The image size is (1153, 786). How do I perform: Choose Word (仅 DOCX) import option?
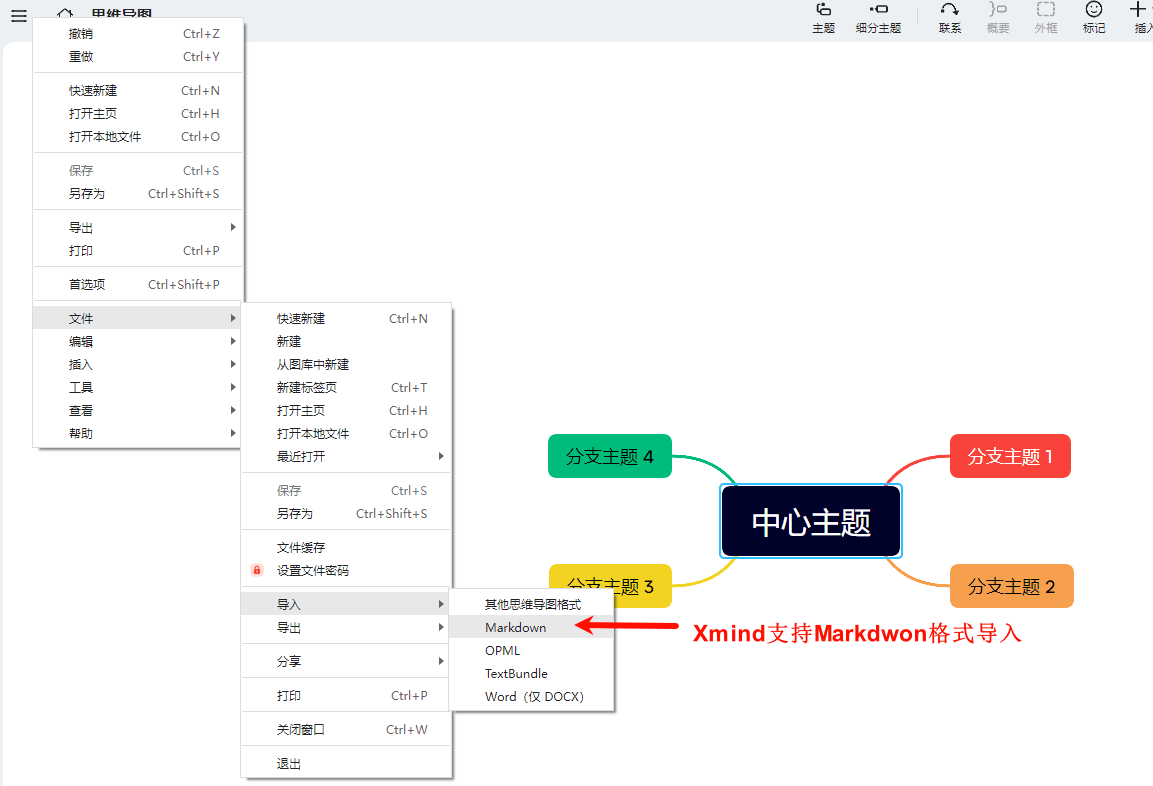[x=532, y=696]
